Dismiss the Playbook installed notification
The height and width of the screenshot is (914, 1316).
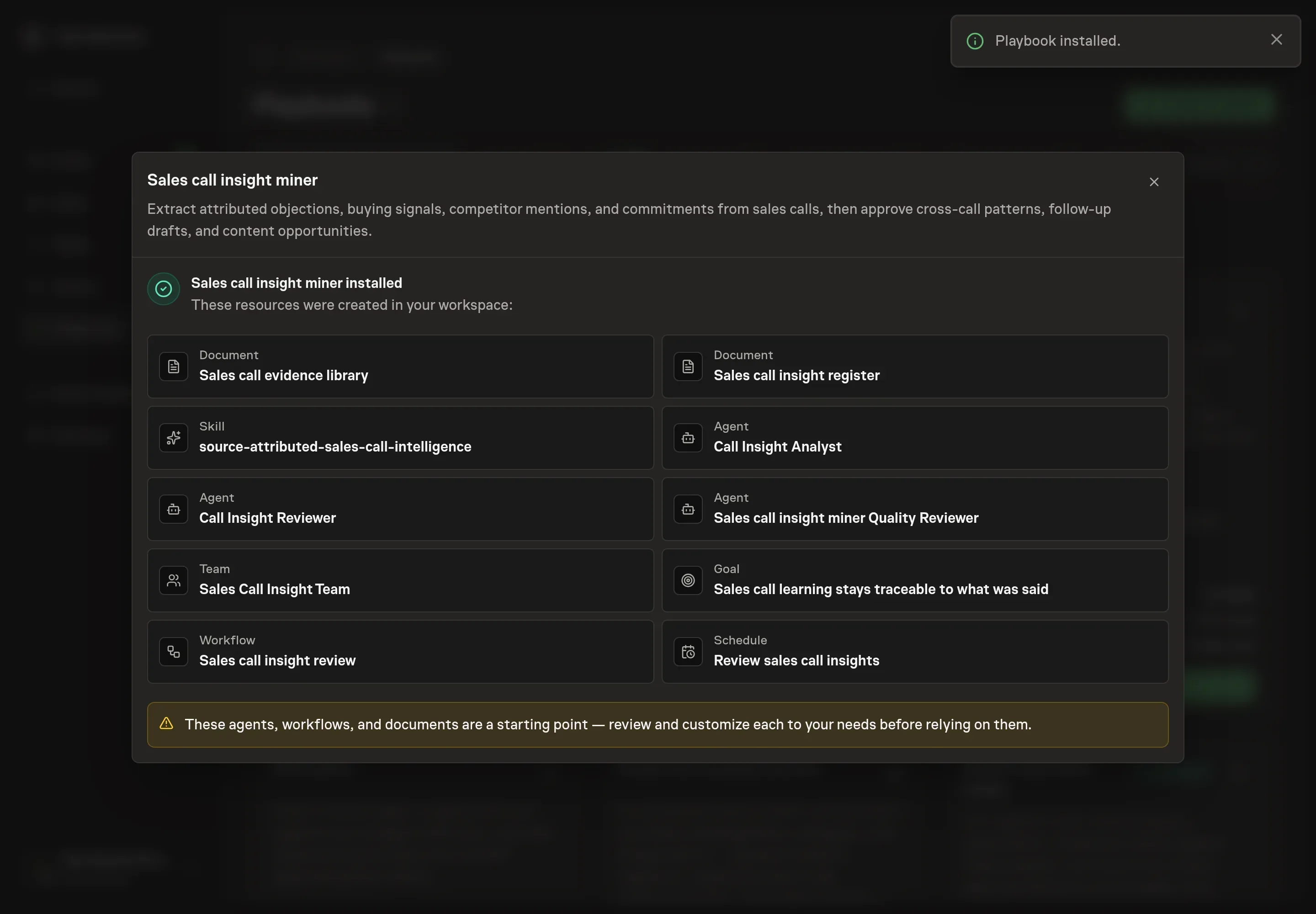(x=1277, y=39)
